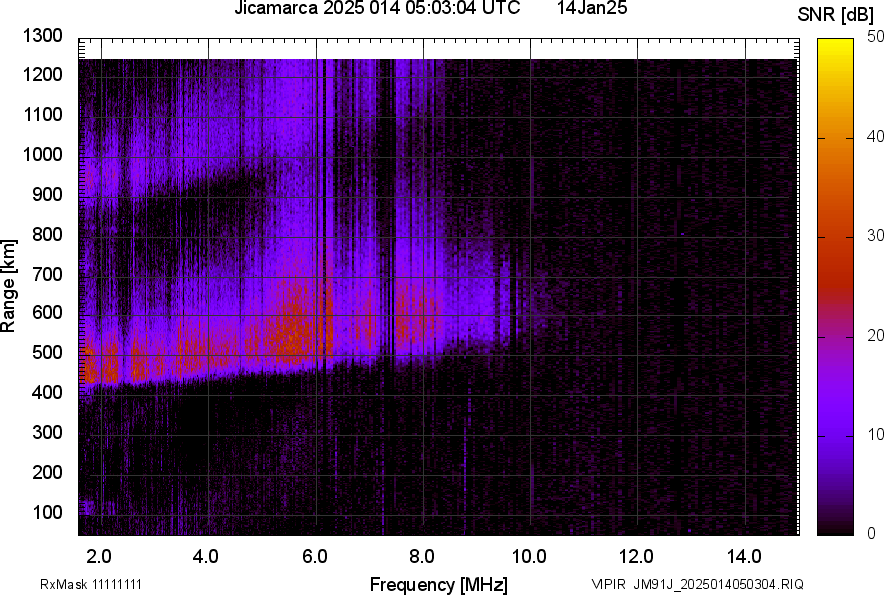The height and width of the screenshot is (595, 884).
Task: Click the 100 range tick label
Action: (x=47, y=512)
